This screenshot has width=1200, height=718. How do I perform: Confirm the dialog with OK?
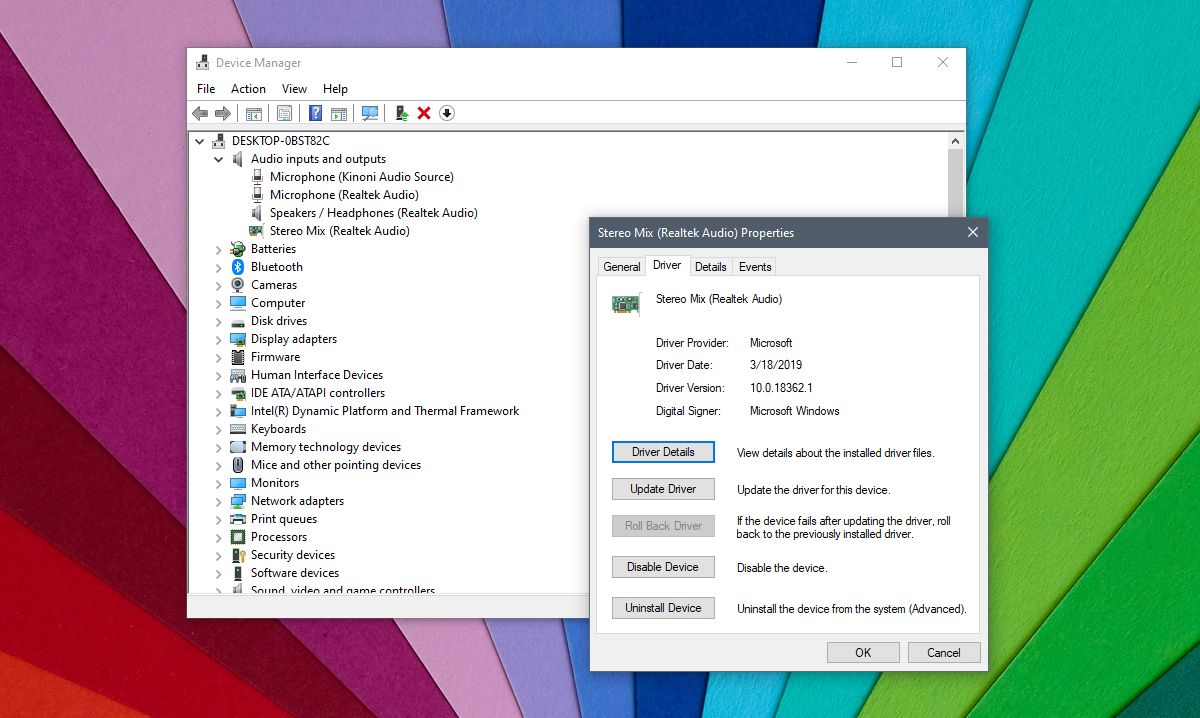[863, 652]
